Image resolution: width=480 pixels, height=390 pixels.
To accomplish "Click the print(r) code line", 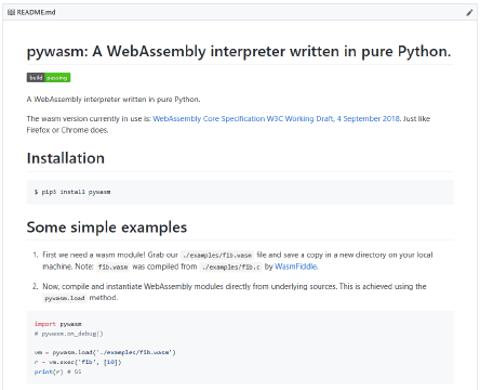I will tap(58, 372).
